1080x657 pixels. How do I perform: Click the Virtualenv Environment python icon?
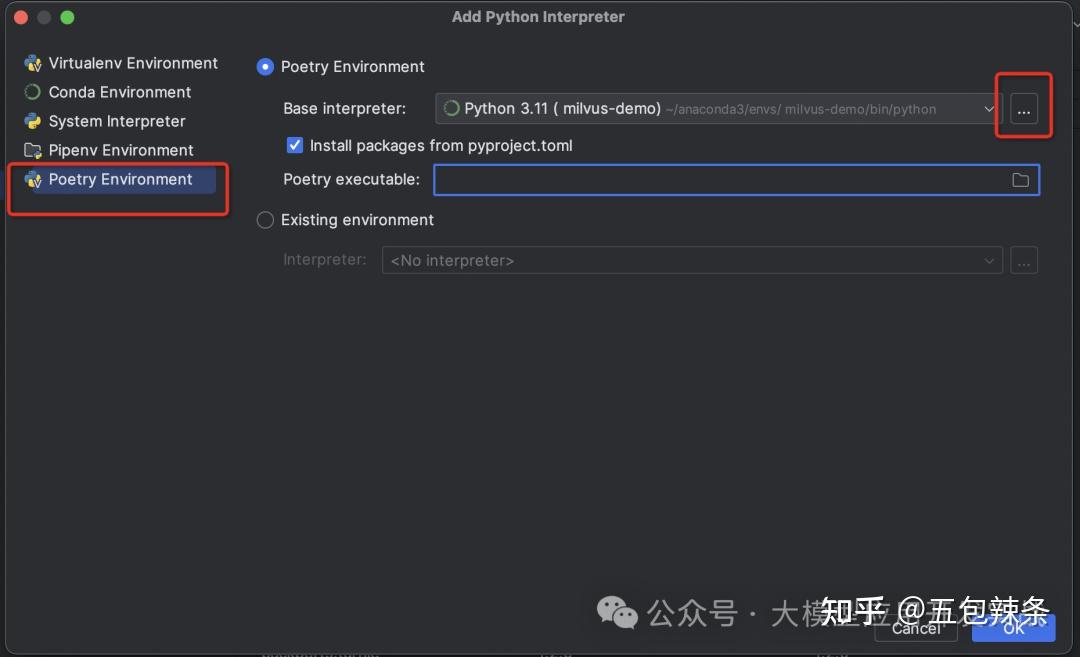click(33, 64)
